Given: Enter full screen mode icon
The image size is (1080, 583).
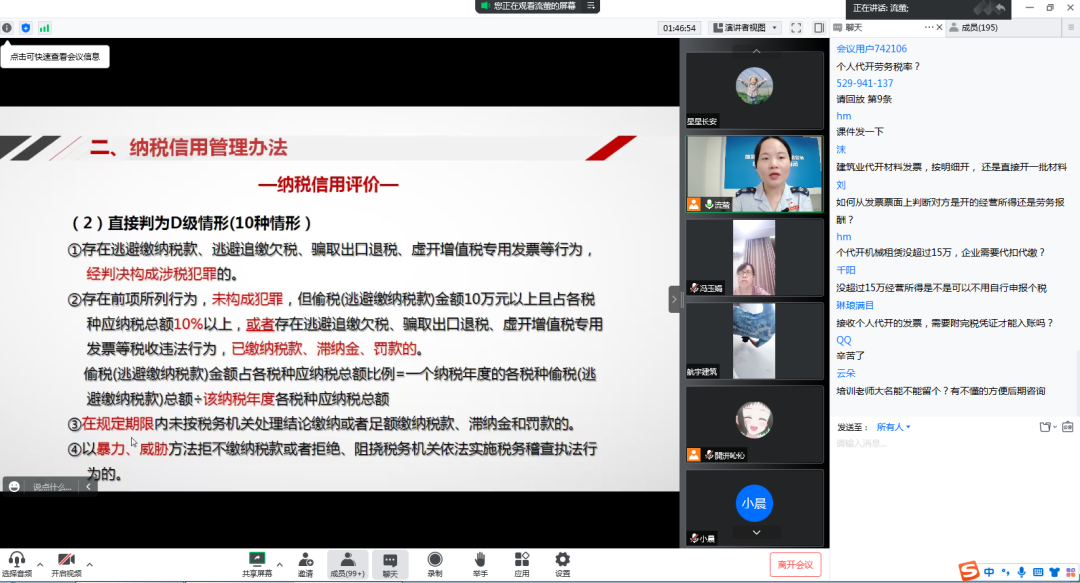Looking at the screenshot, I should point(796,28).
